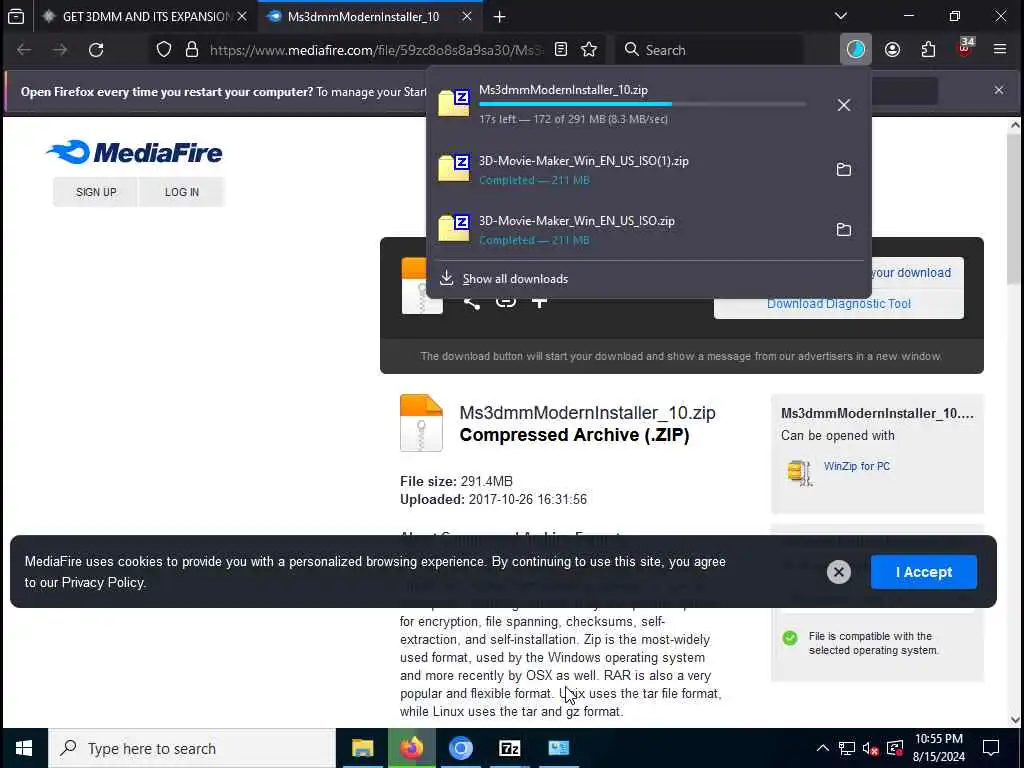Image resolution: width=1024 pixels, height=768 pixels.
Task: Click the Firefox account icon
Action: [892, 50]
